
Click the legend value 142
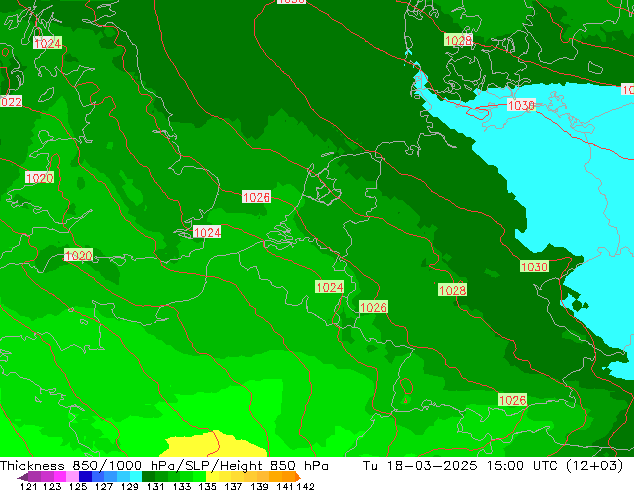coord(306,486)
